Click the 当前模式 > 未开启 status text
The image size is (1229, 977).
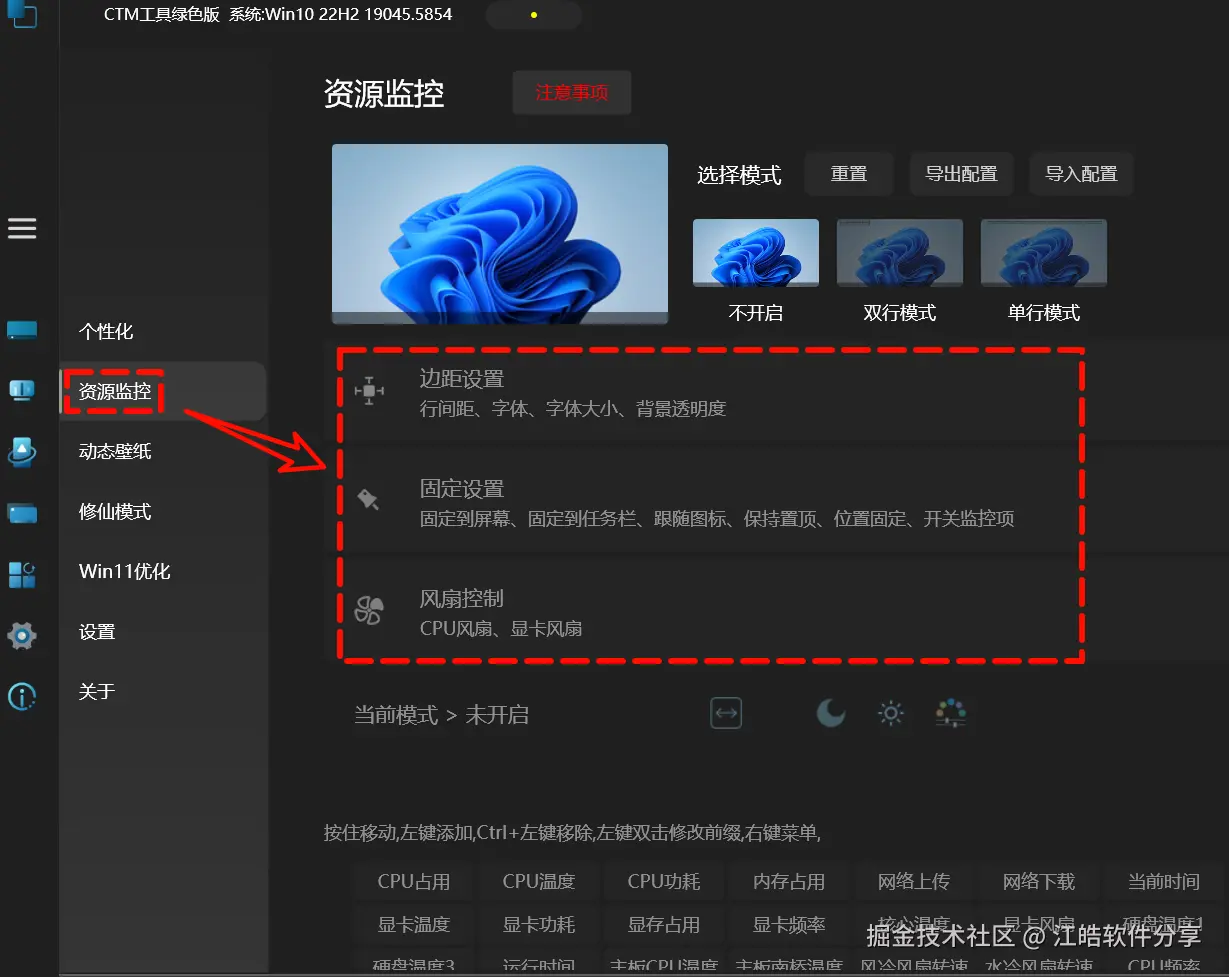pos(441,715)
